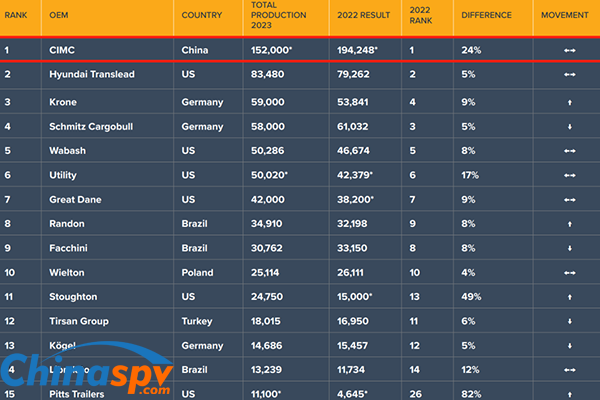
Task: Click the 12% difference value
Action: (x=470, y=370)
